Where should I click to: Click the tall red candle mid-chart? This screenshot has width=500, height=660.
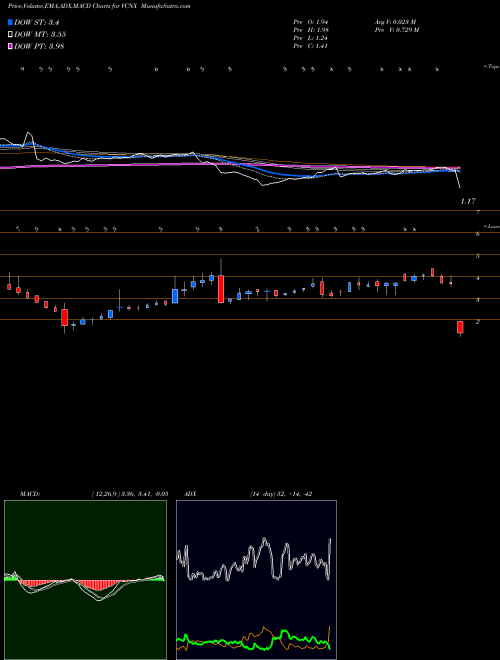point(221,289)
